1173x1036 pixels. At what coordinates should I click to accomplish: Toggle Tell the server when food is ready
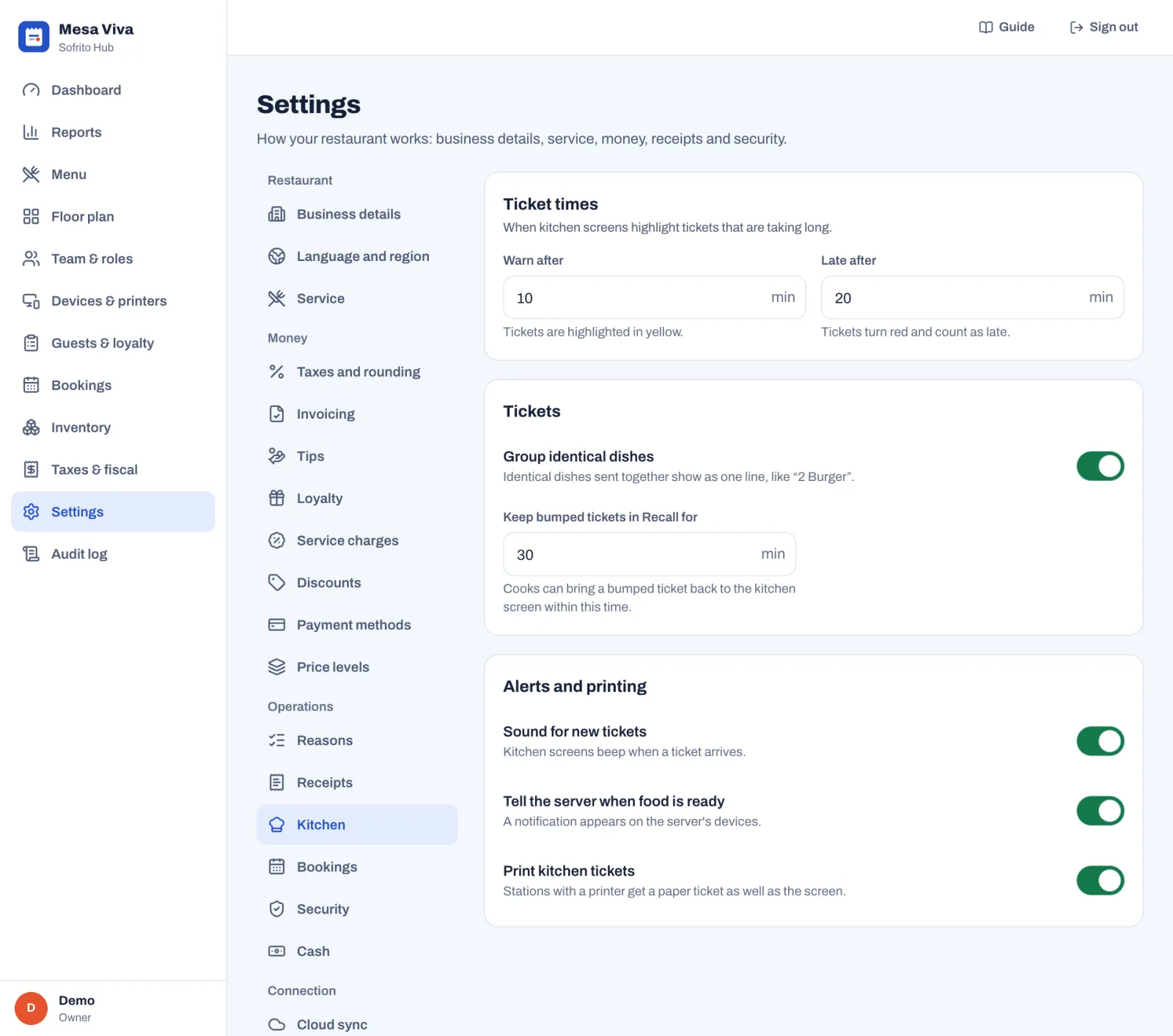coord(1100,811)
